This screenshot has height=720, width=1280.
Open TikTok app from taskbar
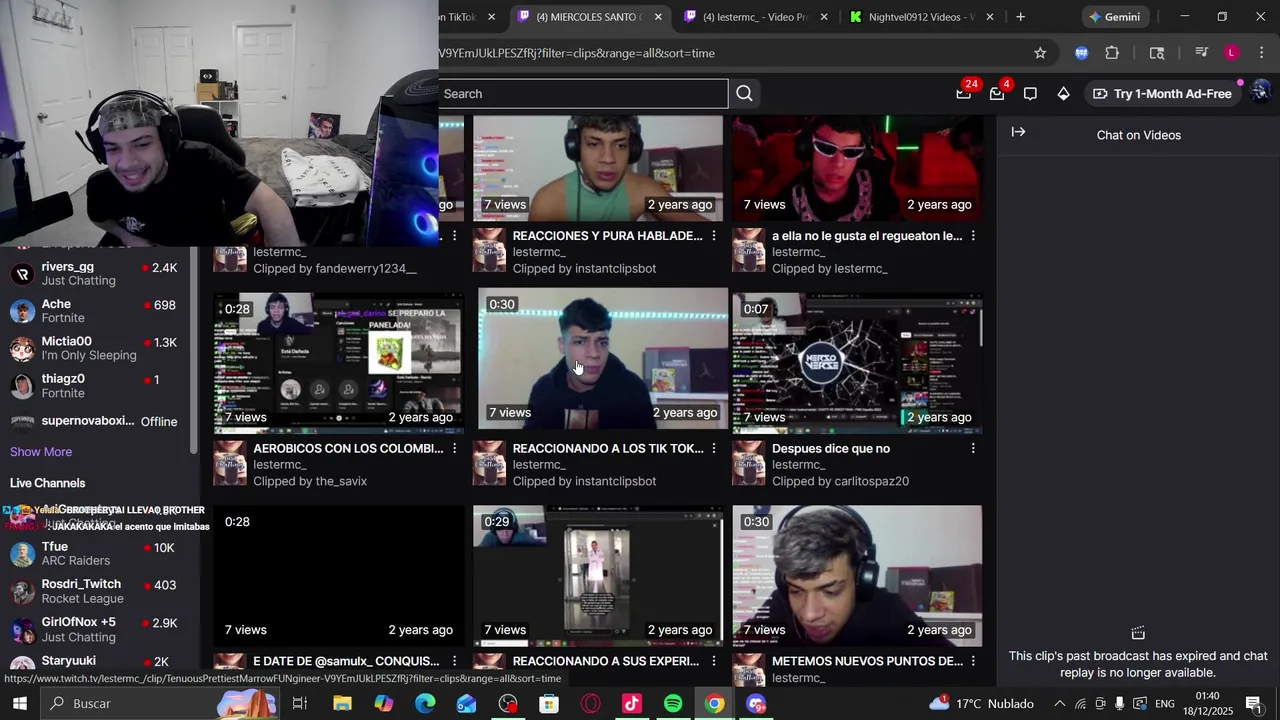pos(631,704)
